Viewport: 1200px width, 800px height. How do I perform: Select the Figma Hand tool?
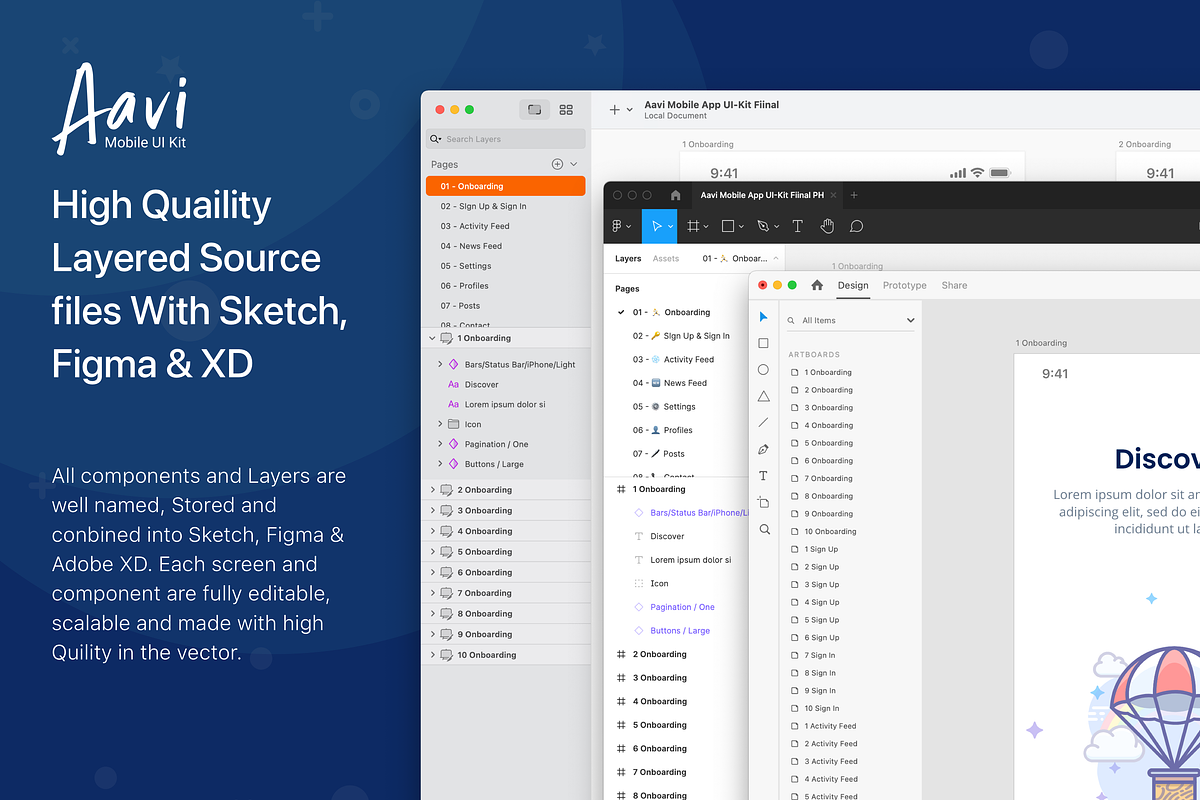tap(827, 226)
